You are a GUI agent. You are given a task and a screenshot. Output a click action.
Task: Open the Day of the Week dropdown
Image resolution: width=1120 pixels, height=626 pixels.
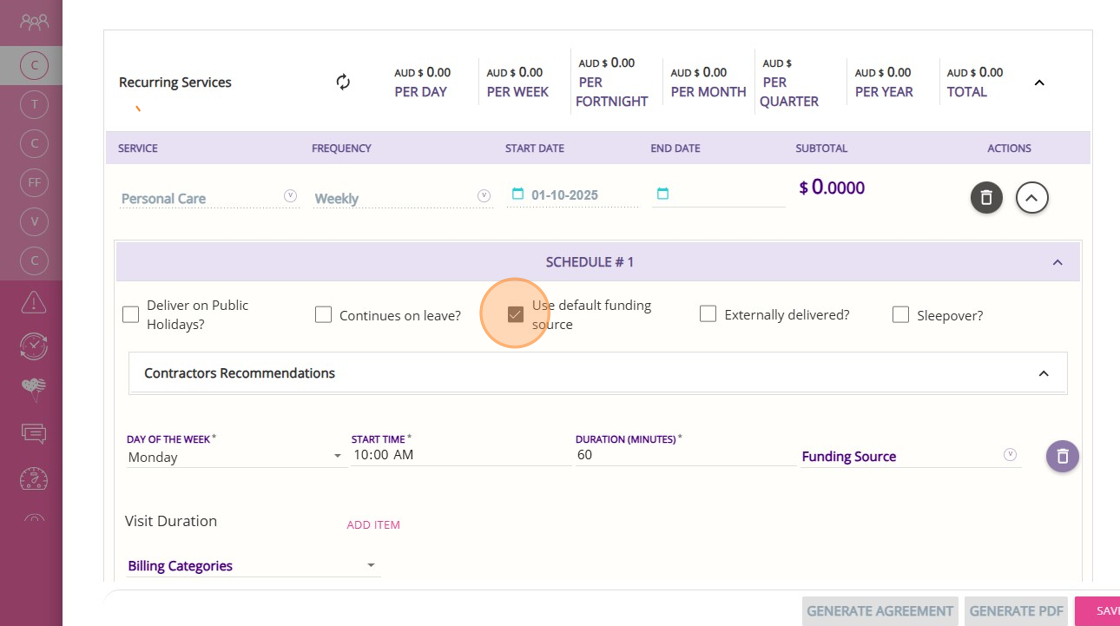tap(236, 457)
